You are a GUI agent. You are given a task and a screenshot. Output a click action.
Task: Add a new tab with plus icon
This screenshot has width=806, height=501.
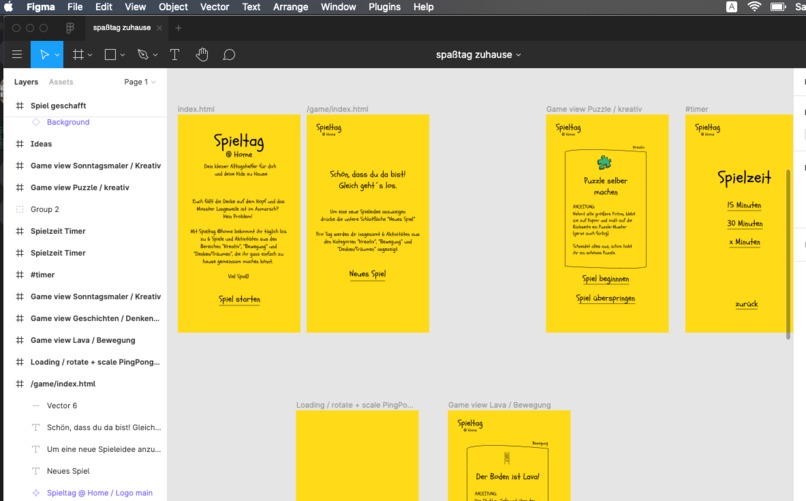pos(178,28)
